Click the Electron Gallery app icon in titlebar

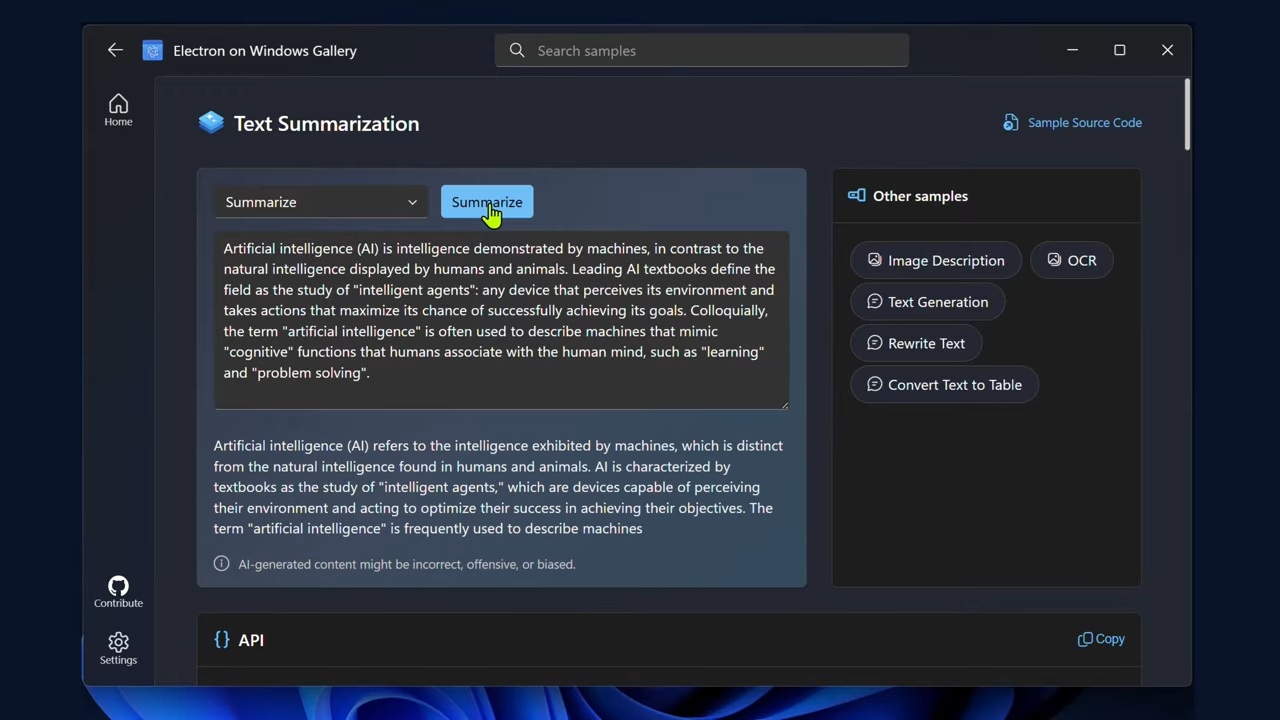point(152,50)
